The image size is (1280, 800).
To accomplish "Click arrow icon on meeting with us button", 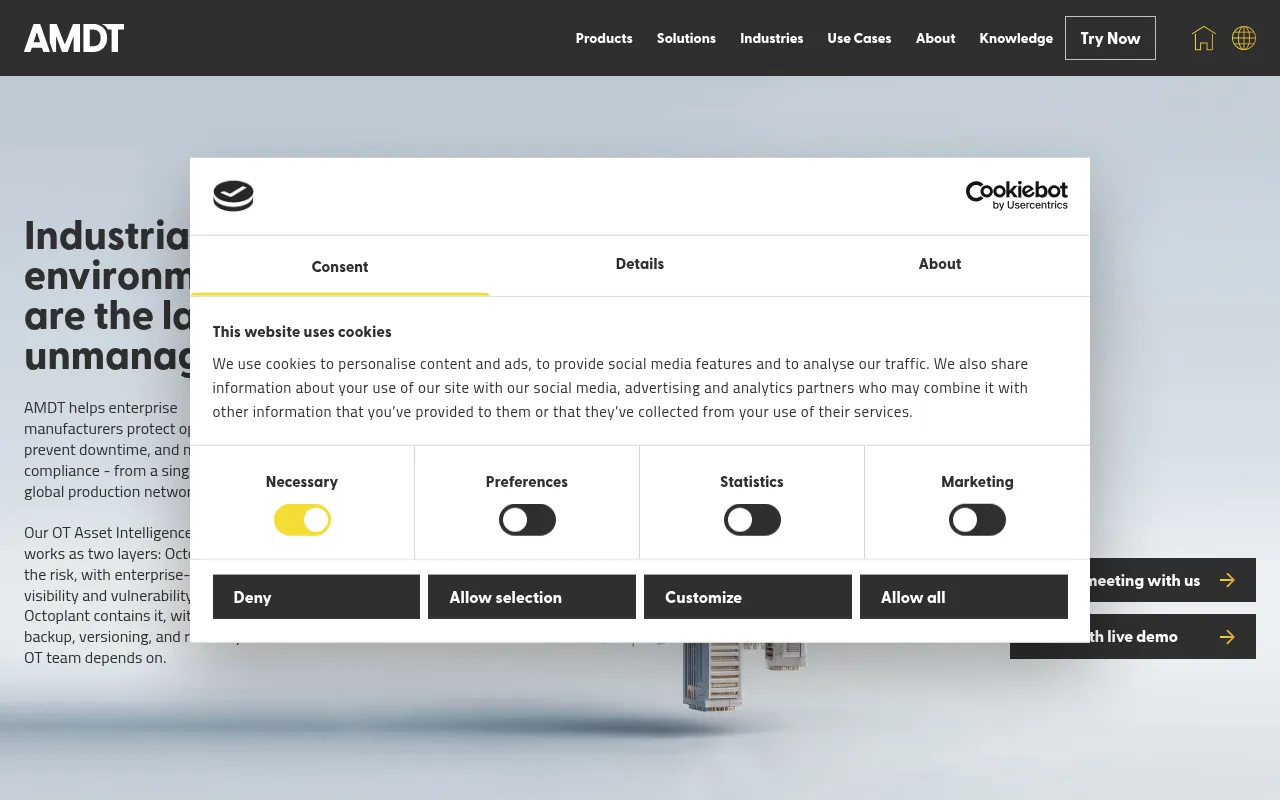I will (x=1227, y=580).
